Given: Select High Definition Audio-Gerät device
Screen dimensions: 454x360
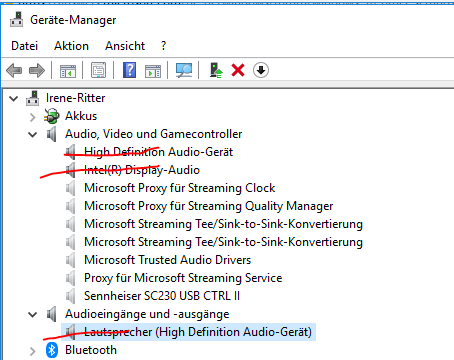Looking at the screenshot, I should tap(159, 152).
